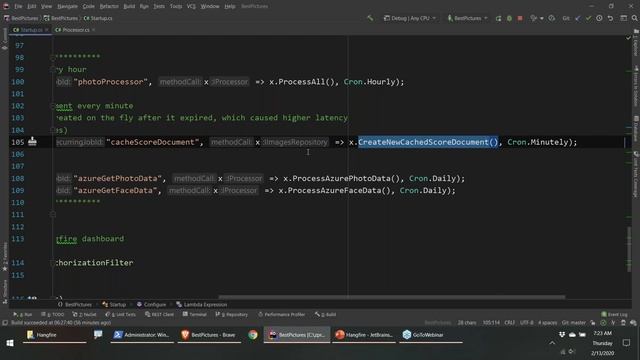Open the Repository tool window
Image resolution: width=640 pixels, height=360 pixels.
(x=232, y=314)
